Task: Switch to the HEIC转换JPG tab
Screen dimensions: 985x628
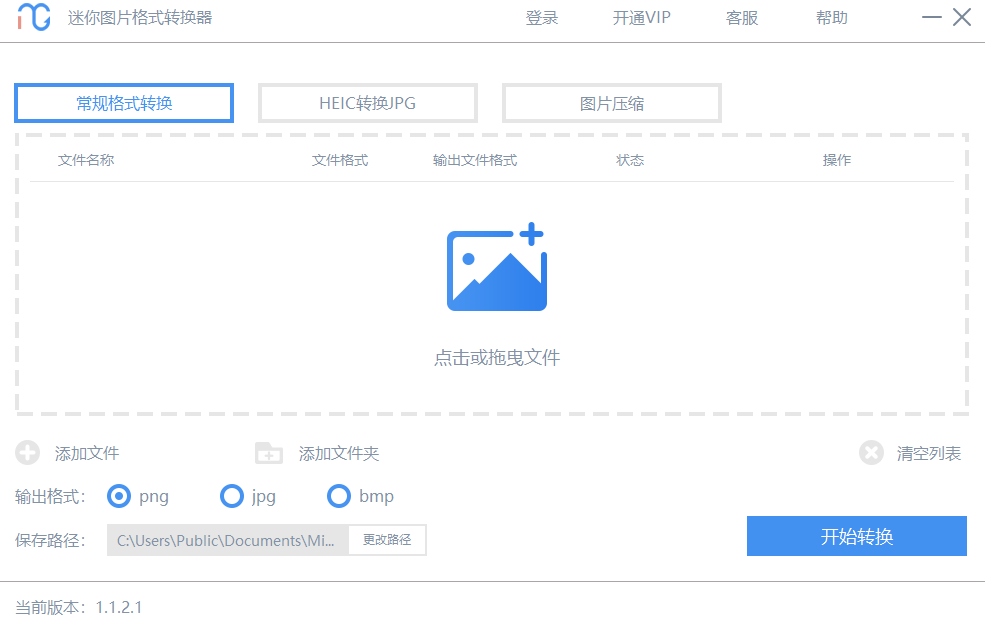Action: coord(367,102)
